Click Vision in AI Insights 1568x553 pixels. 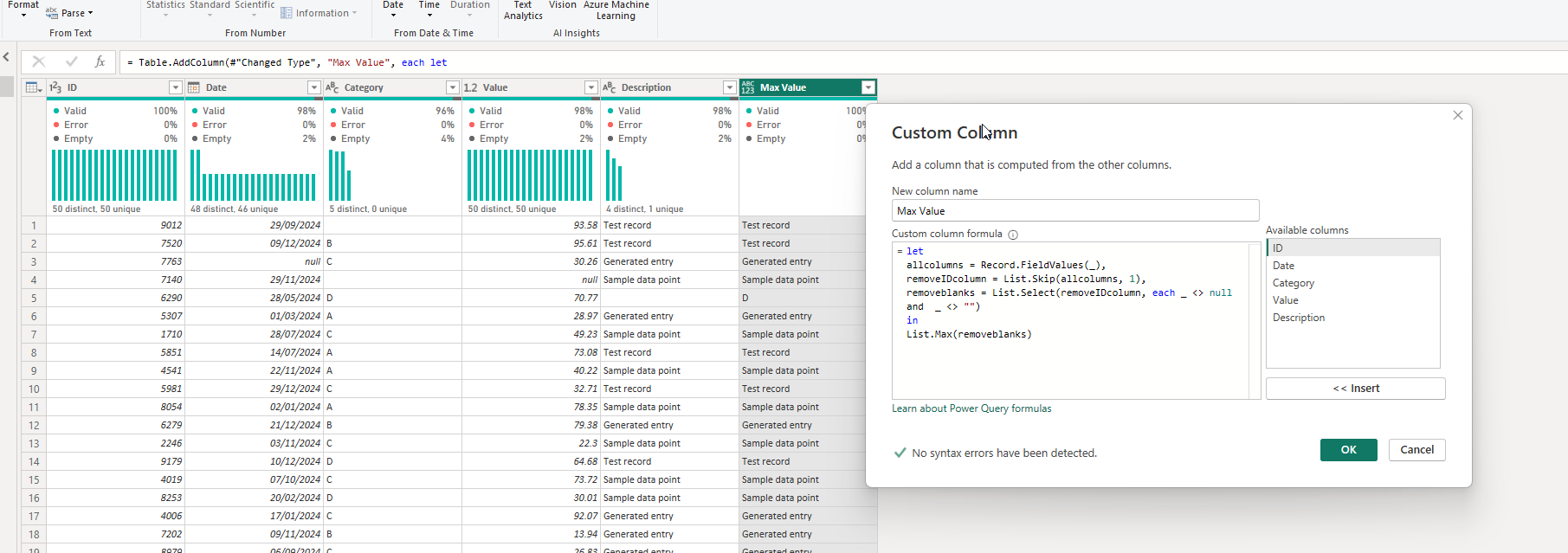coord(563,5)
